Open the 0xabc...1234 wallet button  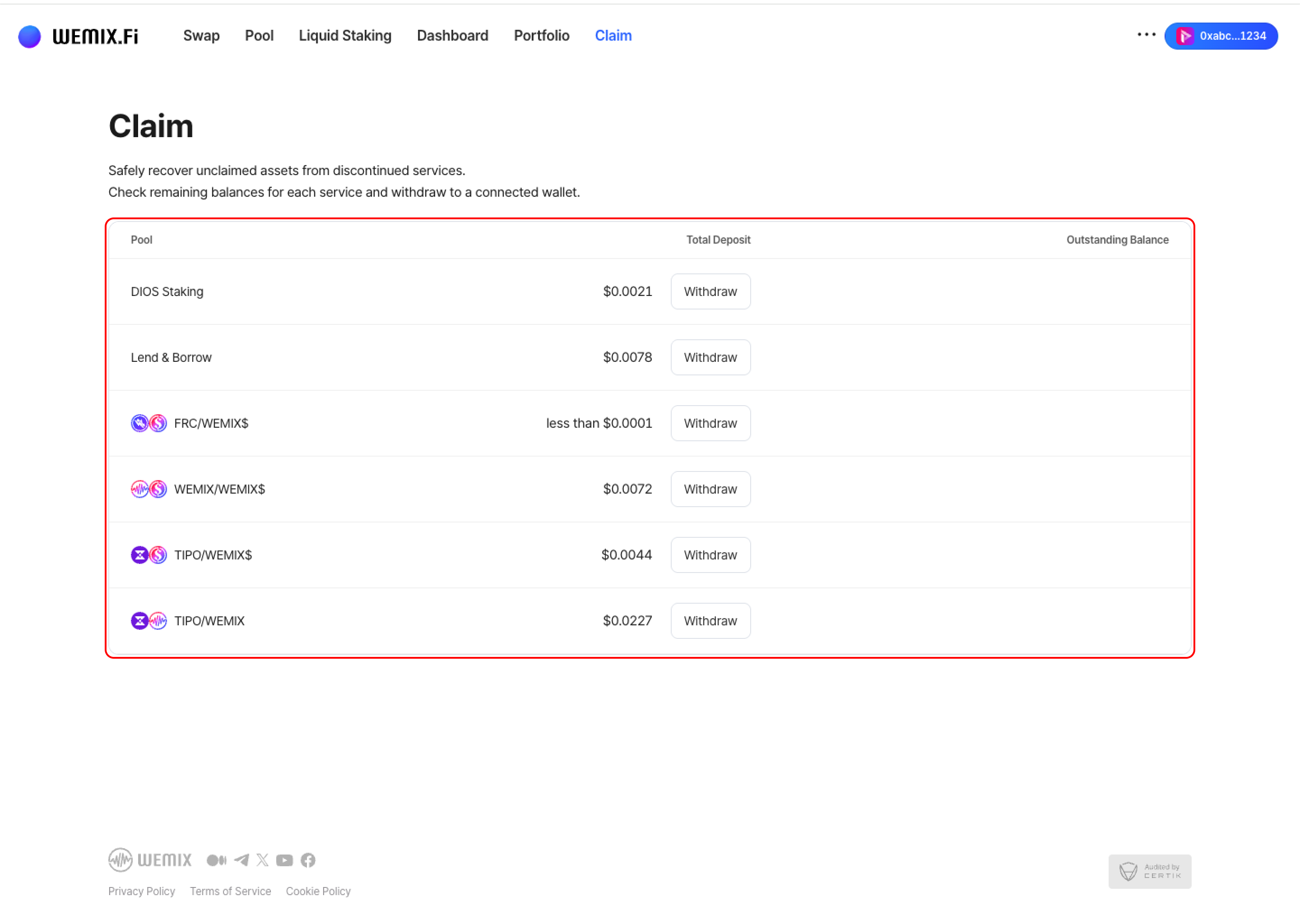coord(1221,36)
